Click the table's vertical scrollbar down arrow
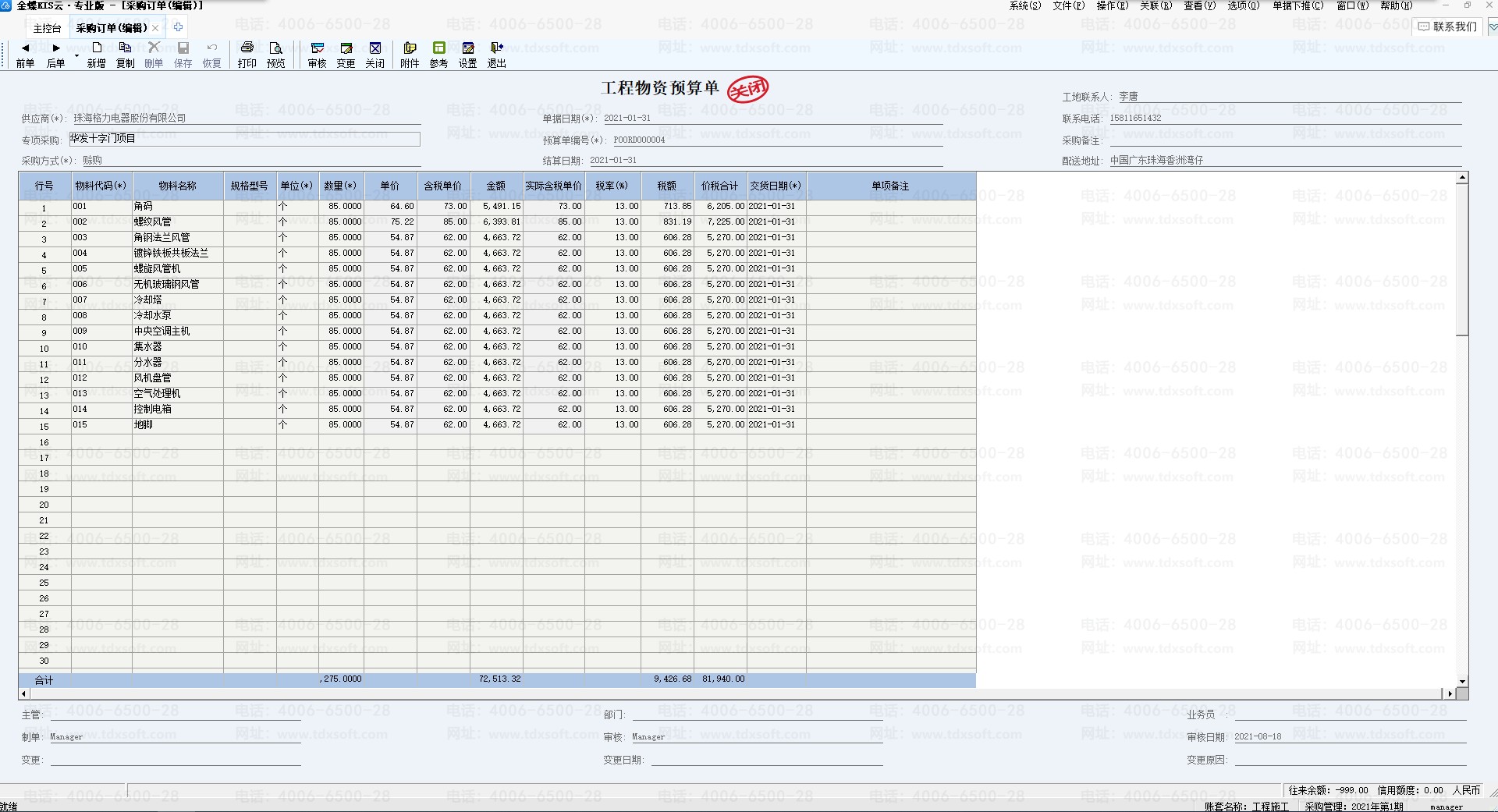The height and width of the screenshot is (812, 1498). [1462, 681]
